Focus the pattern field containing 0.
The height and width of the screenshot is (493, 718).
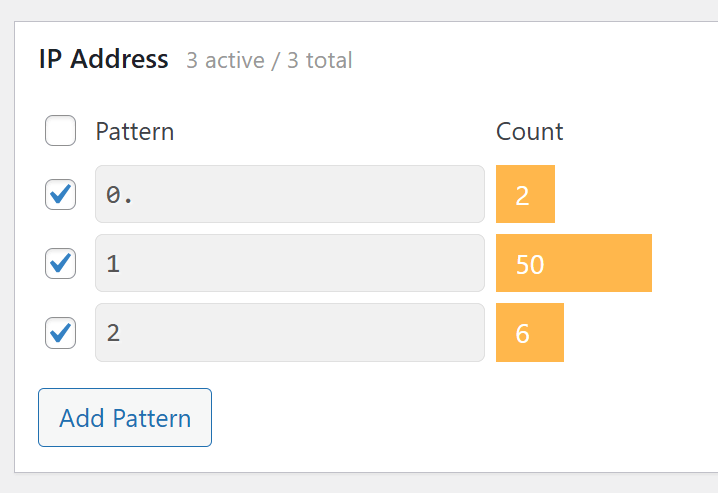[x=290, y=194]
